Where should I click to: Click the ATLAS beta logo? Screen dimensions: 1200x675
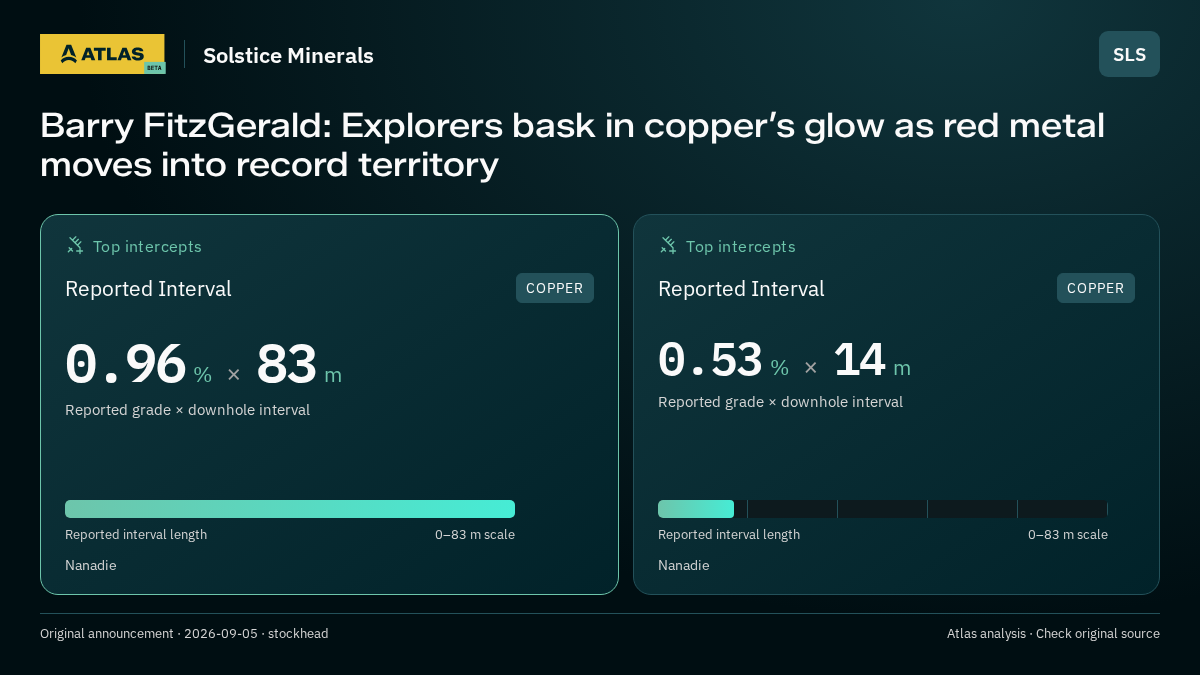tap(102, 54)
